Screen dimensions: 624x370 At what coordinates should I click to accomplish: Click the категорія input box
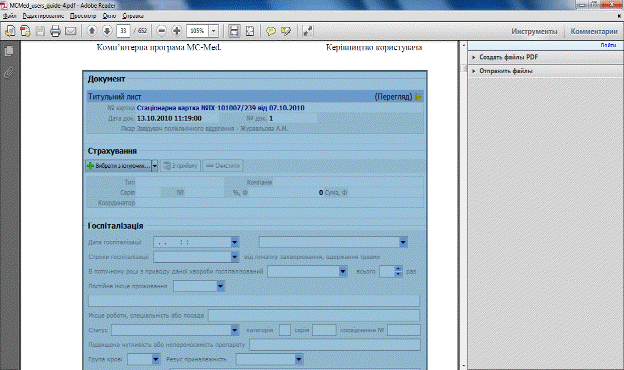click(285, 330)
